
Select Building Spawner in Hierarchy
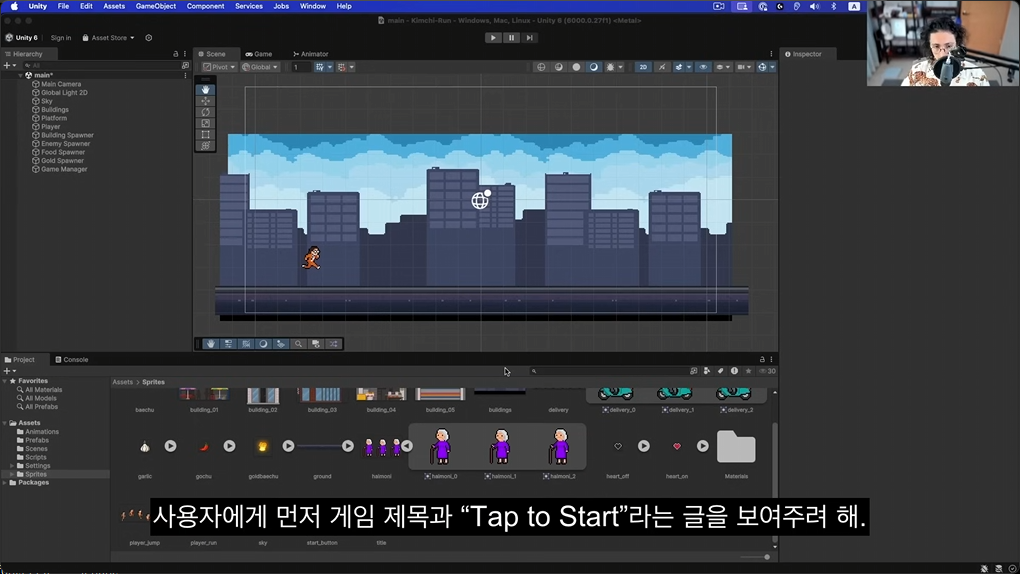pos(67,135)
